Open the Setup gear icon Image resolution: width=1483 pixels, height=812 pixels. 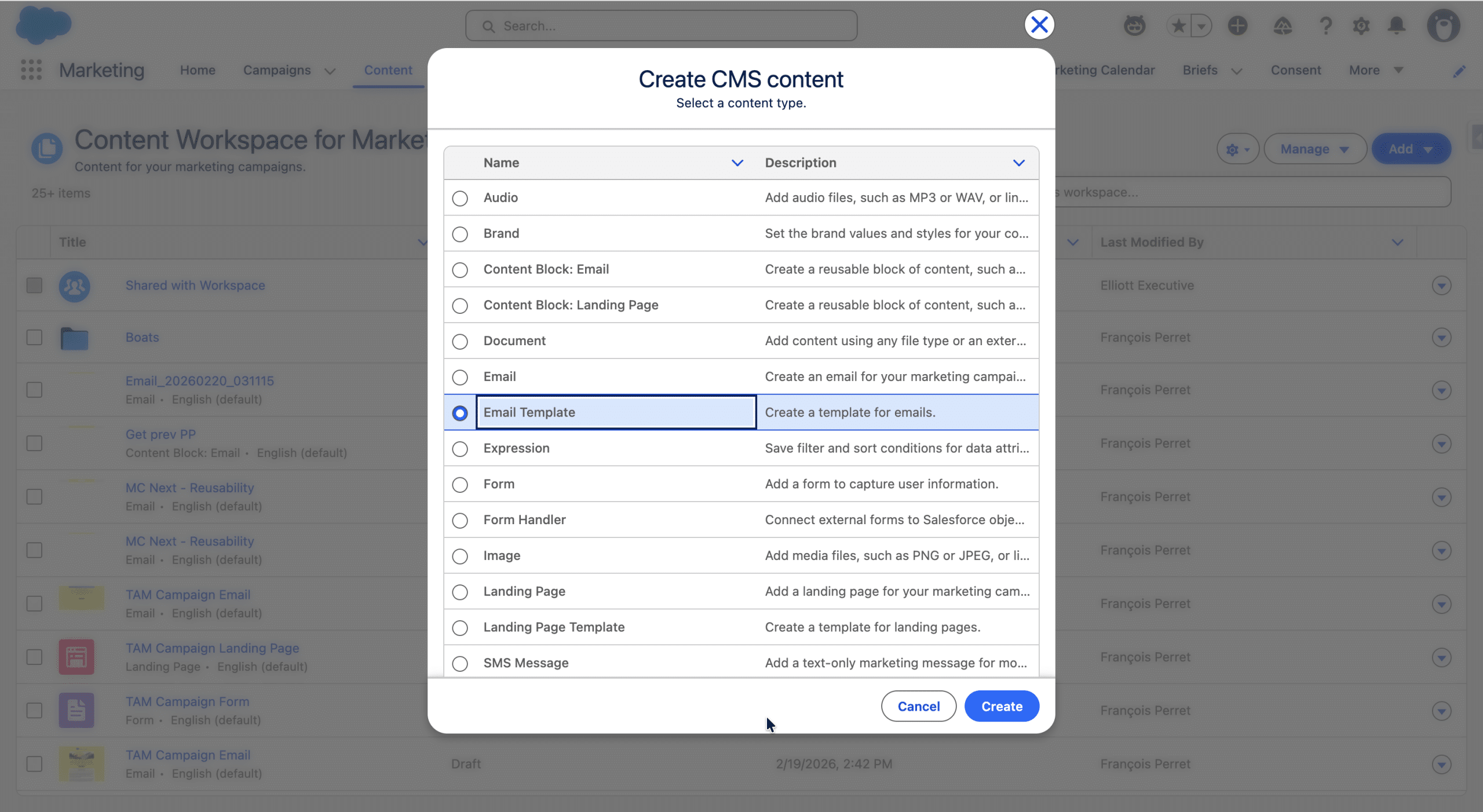point(1361,25)
